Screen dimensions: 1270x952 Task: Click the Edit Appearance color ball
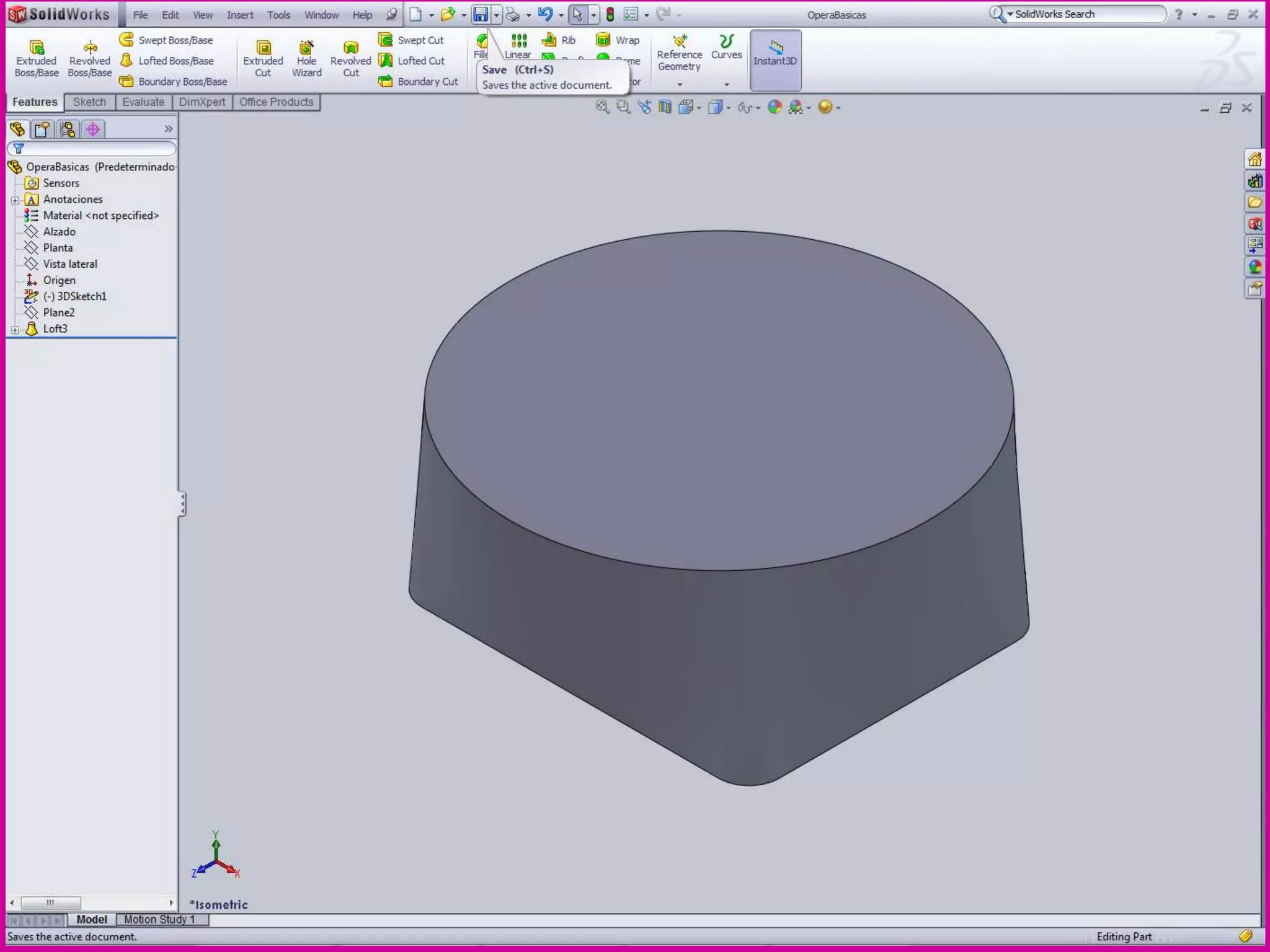point(775,107)
